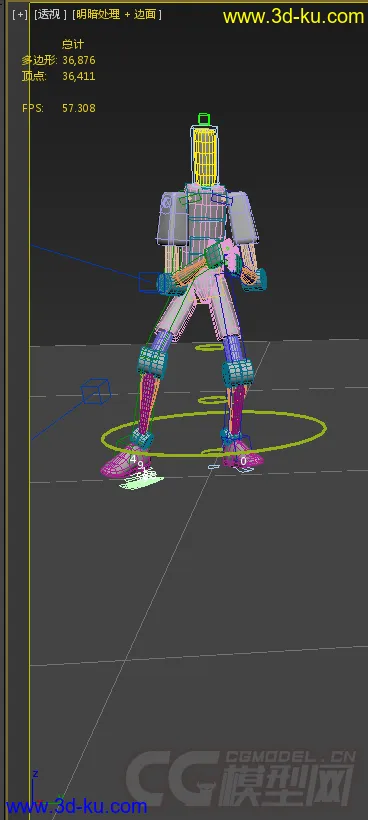Click the www.3d-ku.com link at bottom
The image size is (368, 820).
[75, 806]
